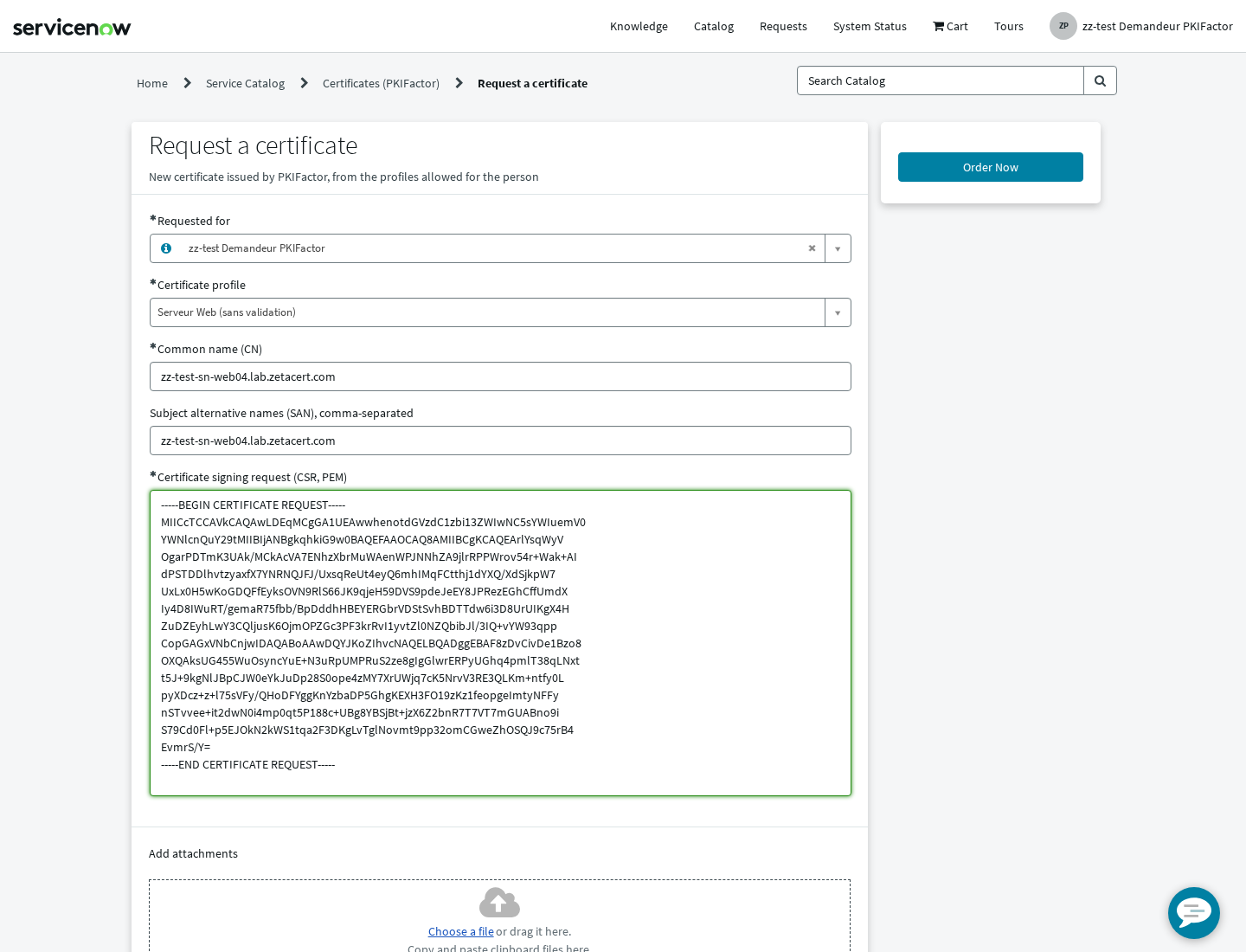Open the Cart from the header
The image size is (1246, 952).
coord(950,26)
